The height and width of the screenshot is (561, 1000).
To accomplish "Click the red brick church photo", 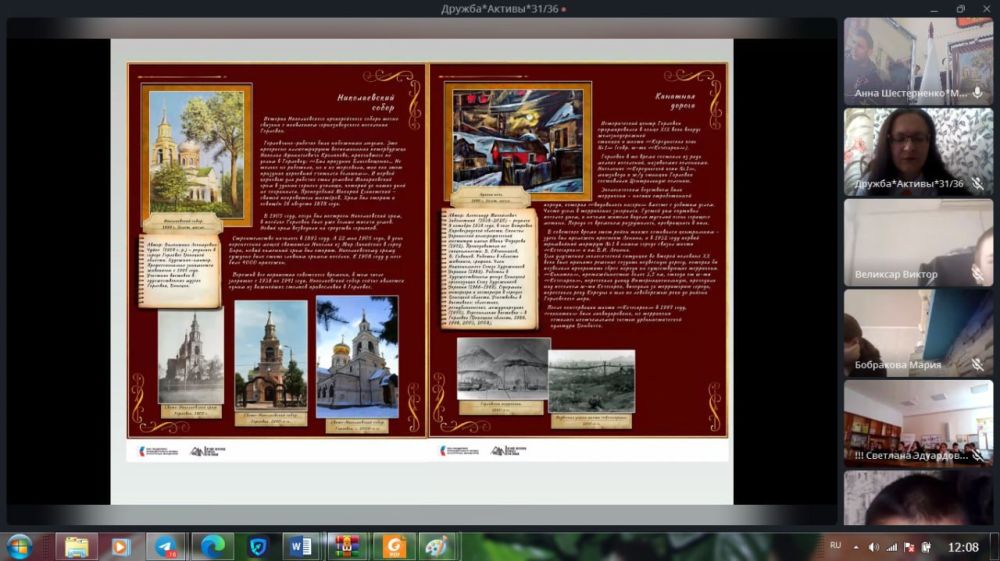I will [x=270, y=354].
